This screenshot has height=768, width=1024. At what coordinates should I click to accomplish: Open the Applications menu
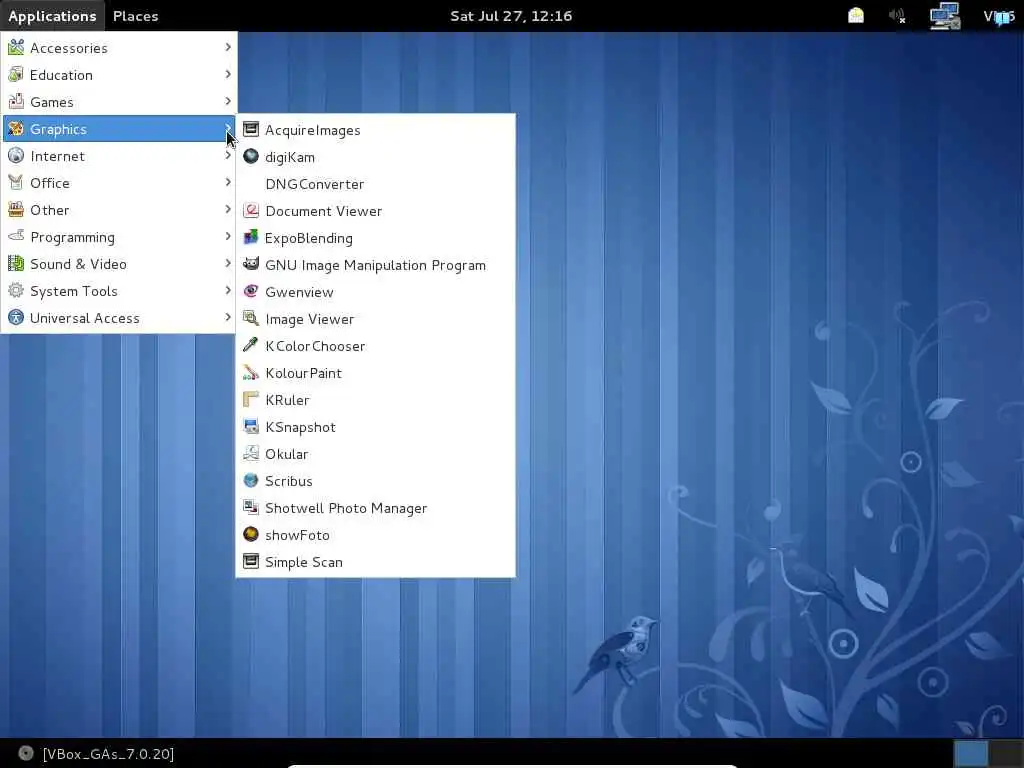click(52, 16)
